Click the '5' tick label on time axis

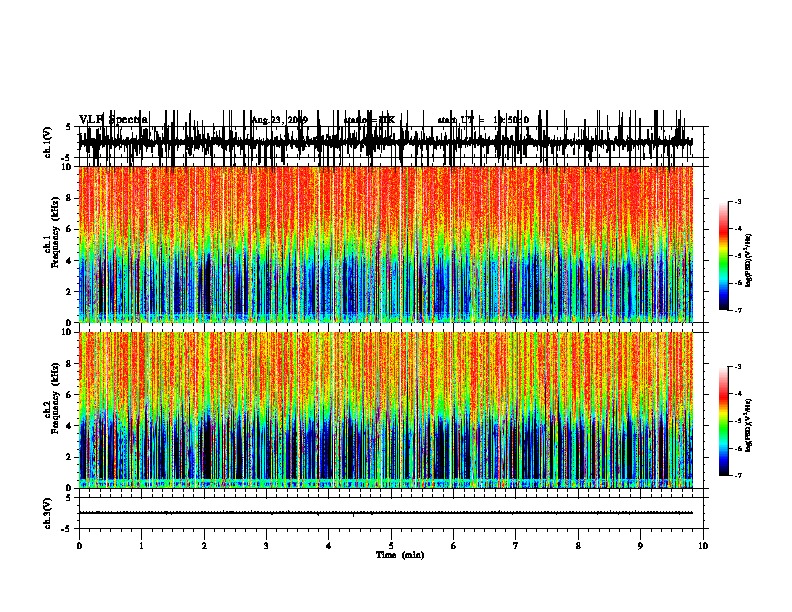point(391,546)
